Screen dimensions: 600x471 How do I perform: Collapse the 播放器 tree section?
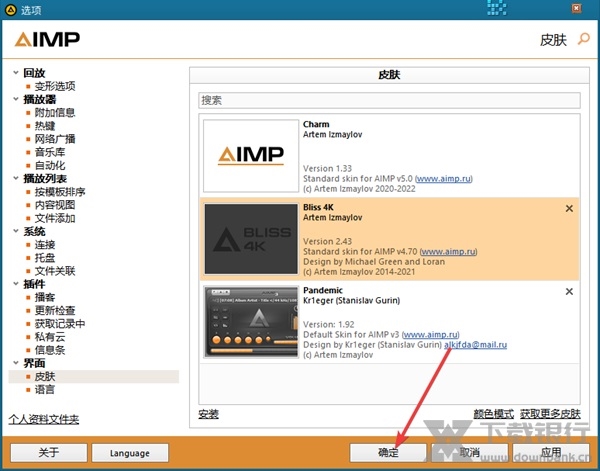click(x=16, y=99)
